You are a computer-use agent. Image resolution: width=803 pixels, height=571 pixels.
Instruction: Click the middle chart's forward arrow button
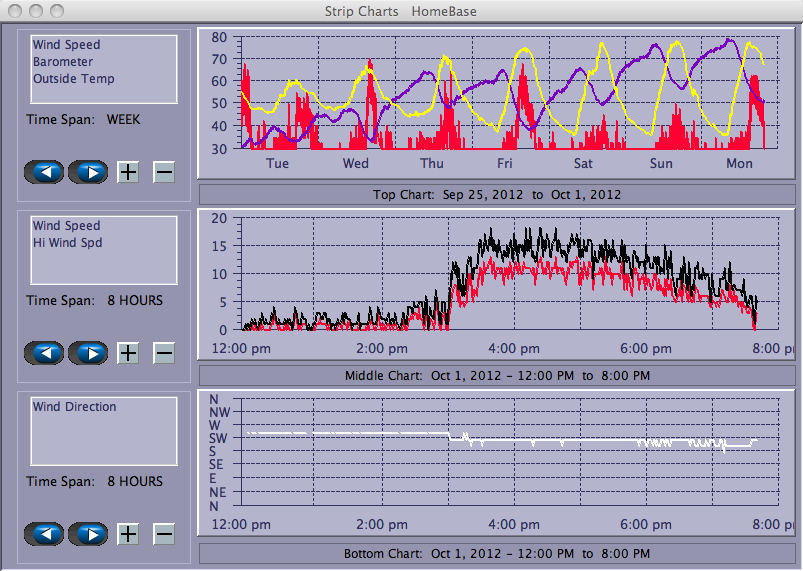(x=88, y=353)
